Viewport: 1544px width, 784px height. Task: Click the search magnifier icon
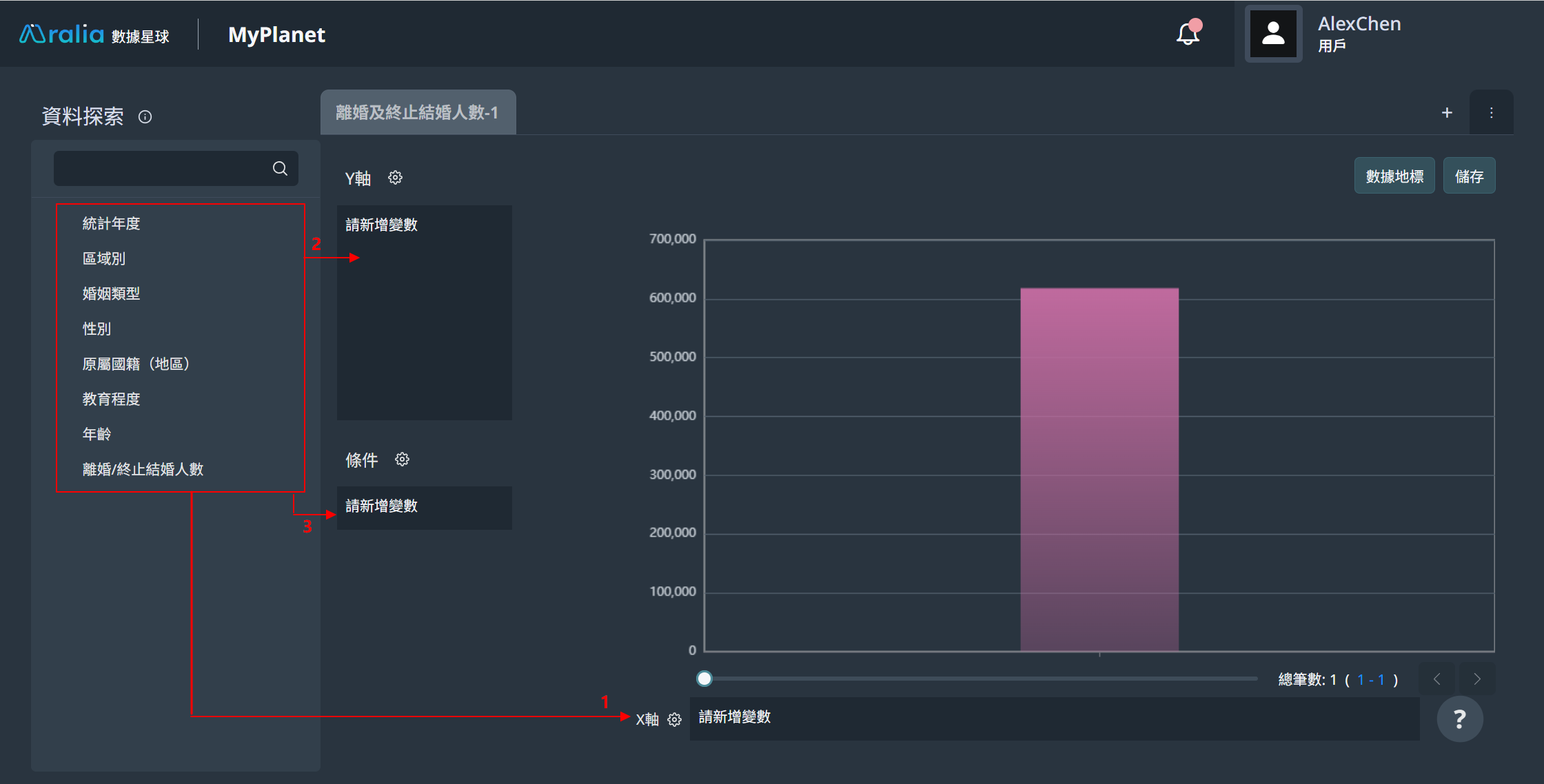pyautogui.click(x=280, y=169)
